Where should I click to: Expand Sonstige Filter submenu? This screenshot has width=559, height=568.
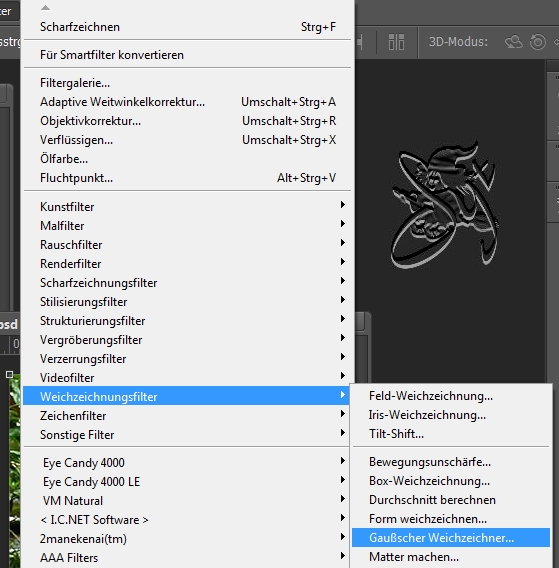point(187,434)
